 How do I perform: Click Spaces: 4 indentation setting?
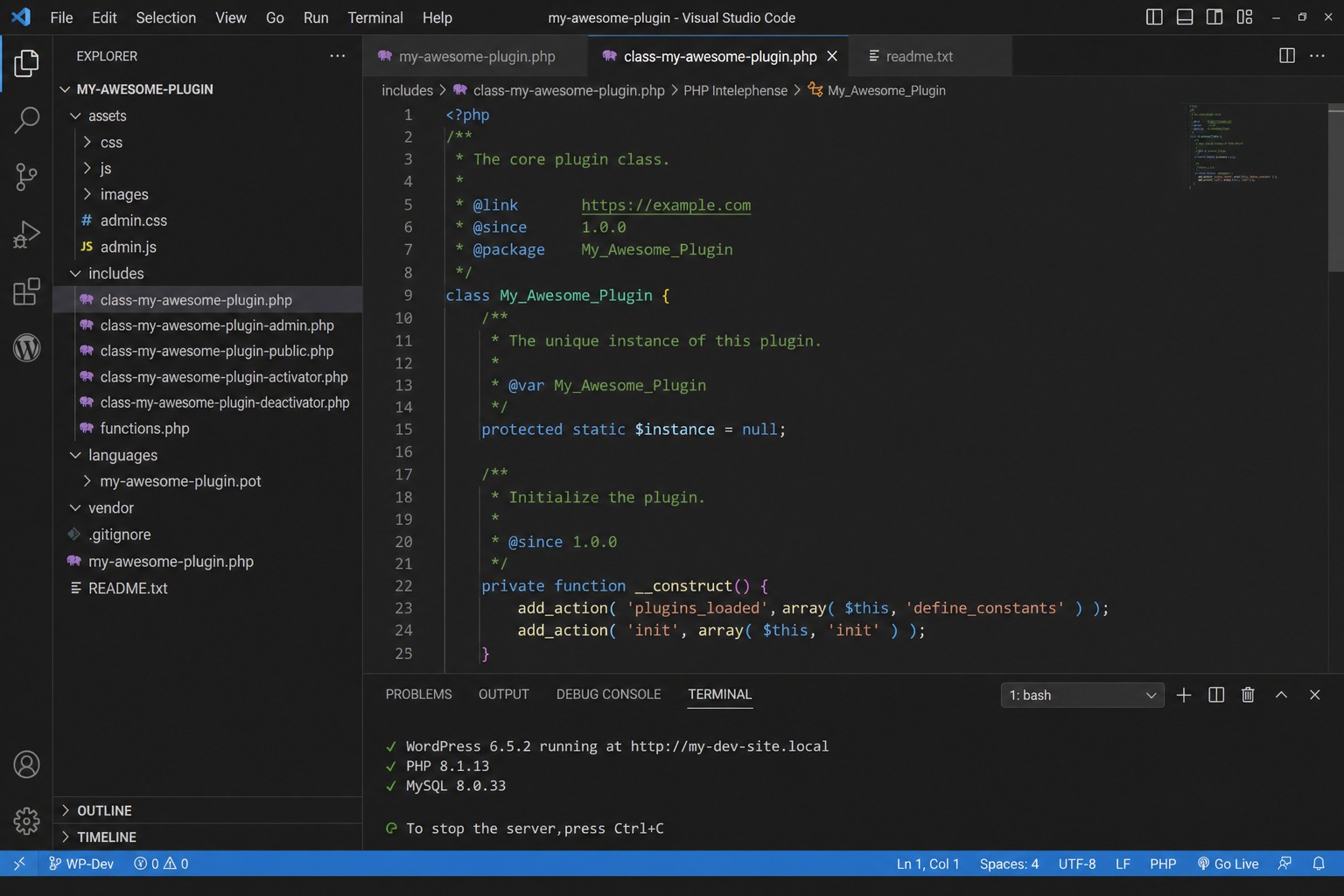pyautogui.click(x=1009, y=864)
